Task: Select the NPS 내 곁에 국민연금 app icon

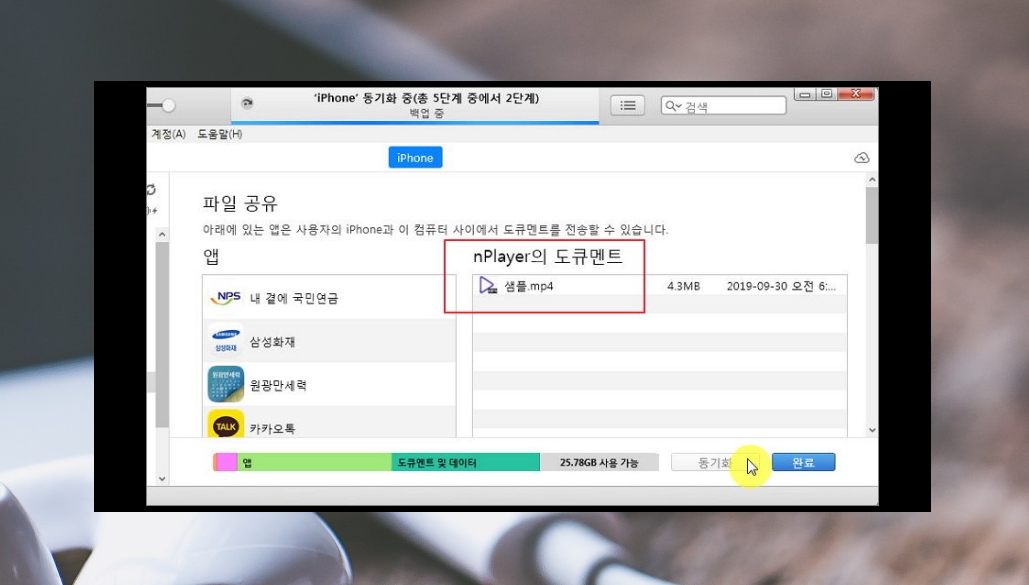Action: [x=226, y=297]
